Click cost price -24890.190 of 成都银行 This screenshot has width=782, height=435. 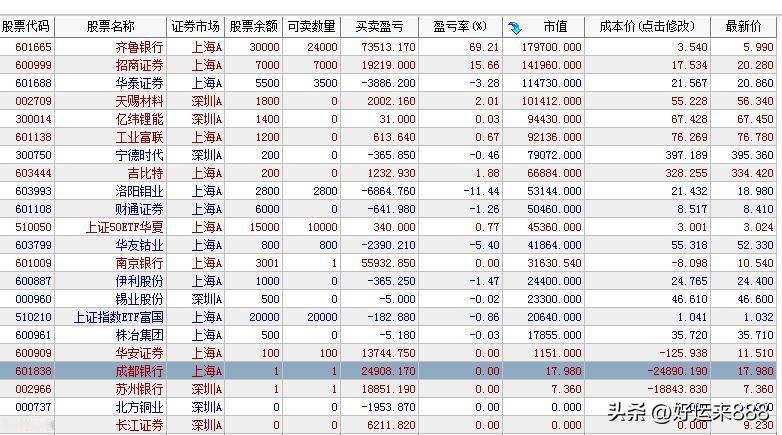677,371
